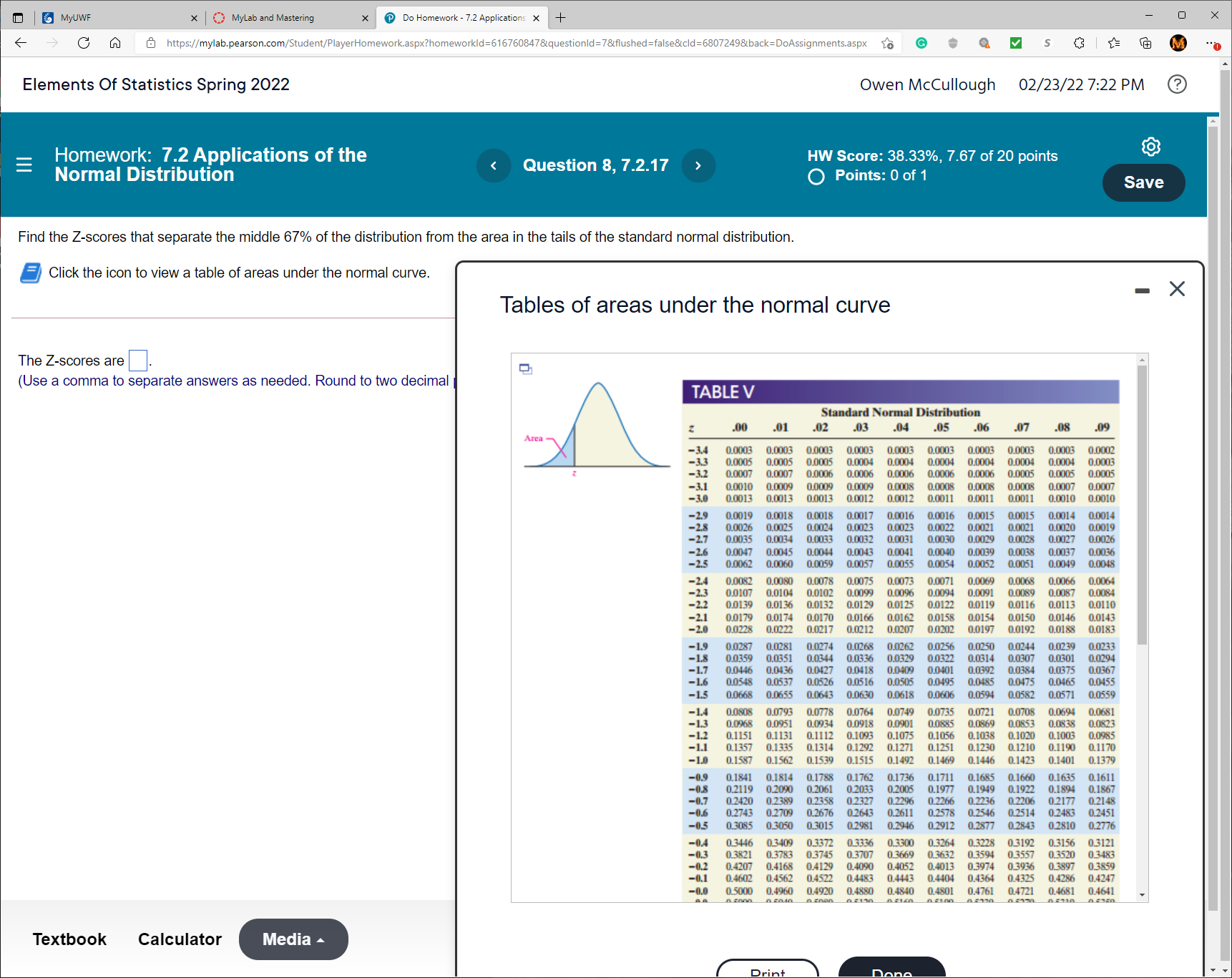Open a new browser tab
1232x978 pixels.
click(x=561, y=18)
